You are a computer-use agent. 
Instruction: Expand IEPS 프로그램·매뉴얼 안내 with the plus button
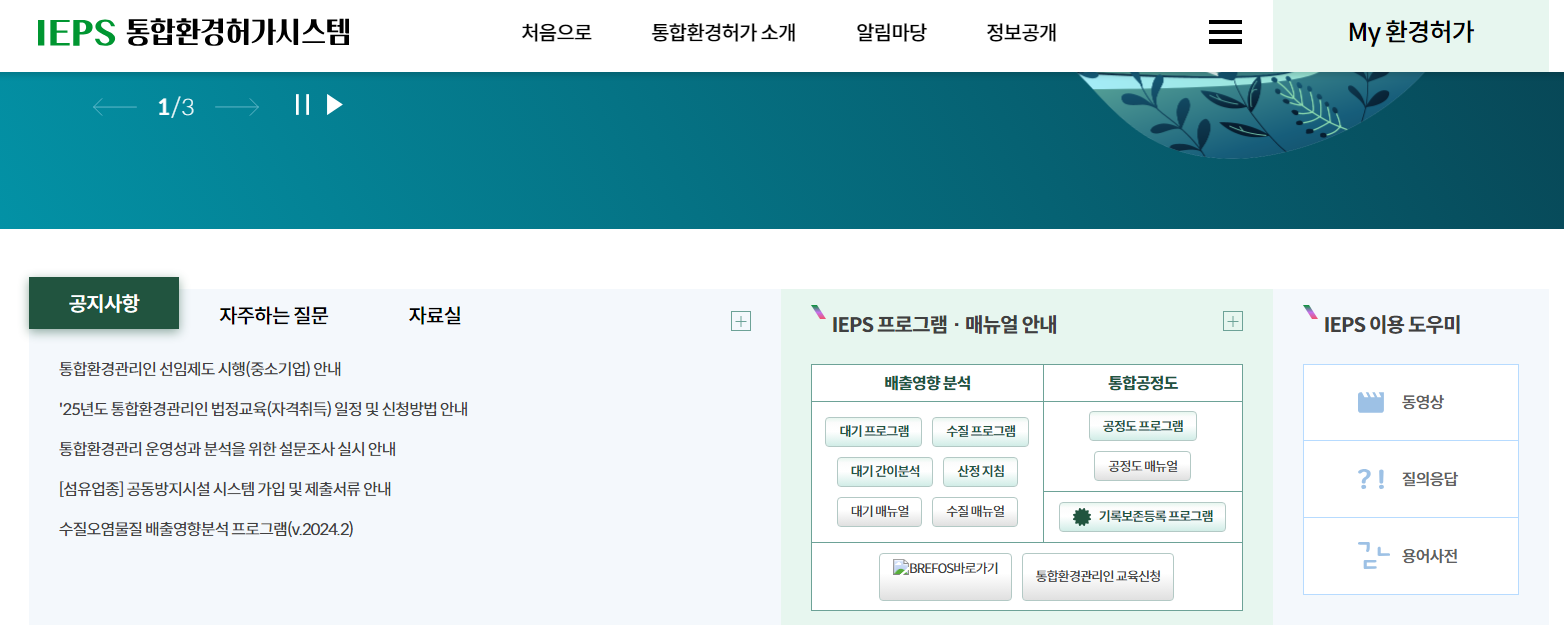[1233, 320]
